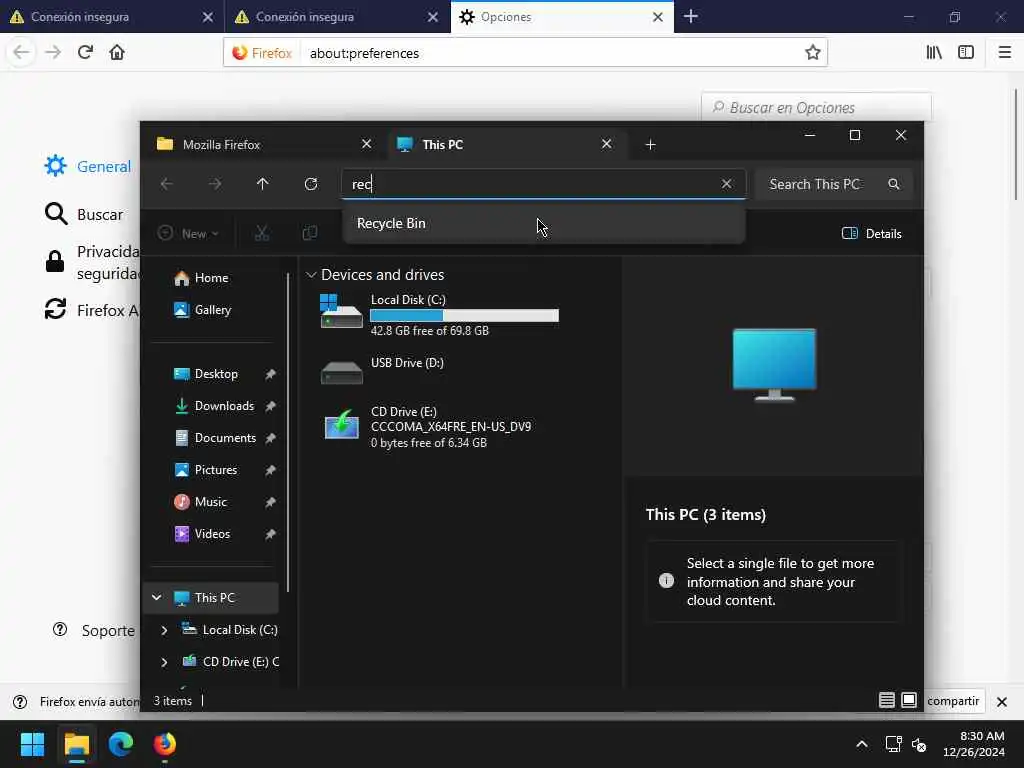Click the Cut scissors icon
1024x768 pixels.
pos(262,233)
